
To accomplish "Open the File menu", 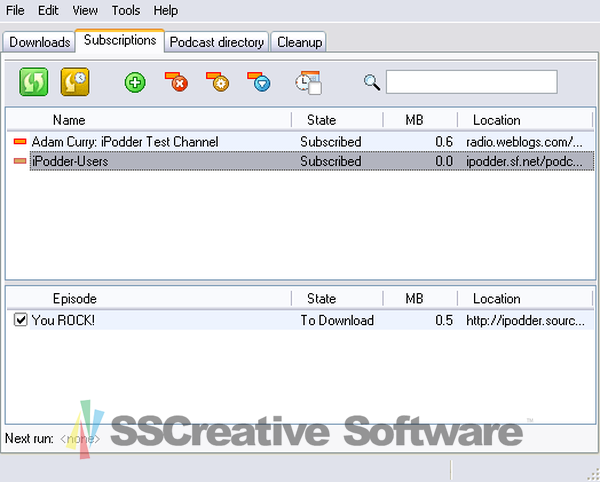I will (15, 10).
